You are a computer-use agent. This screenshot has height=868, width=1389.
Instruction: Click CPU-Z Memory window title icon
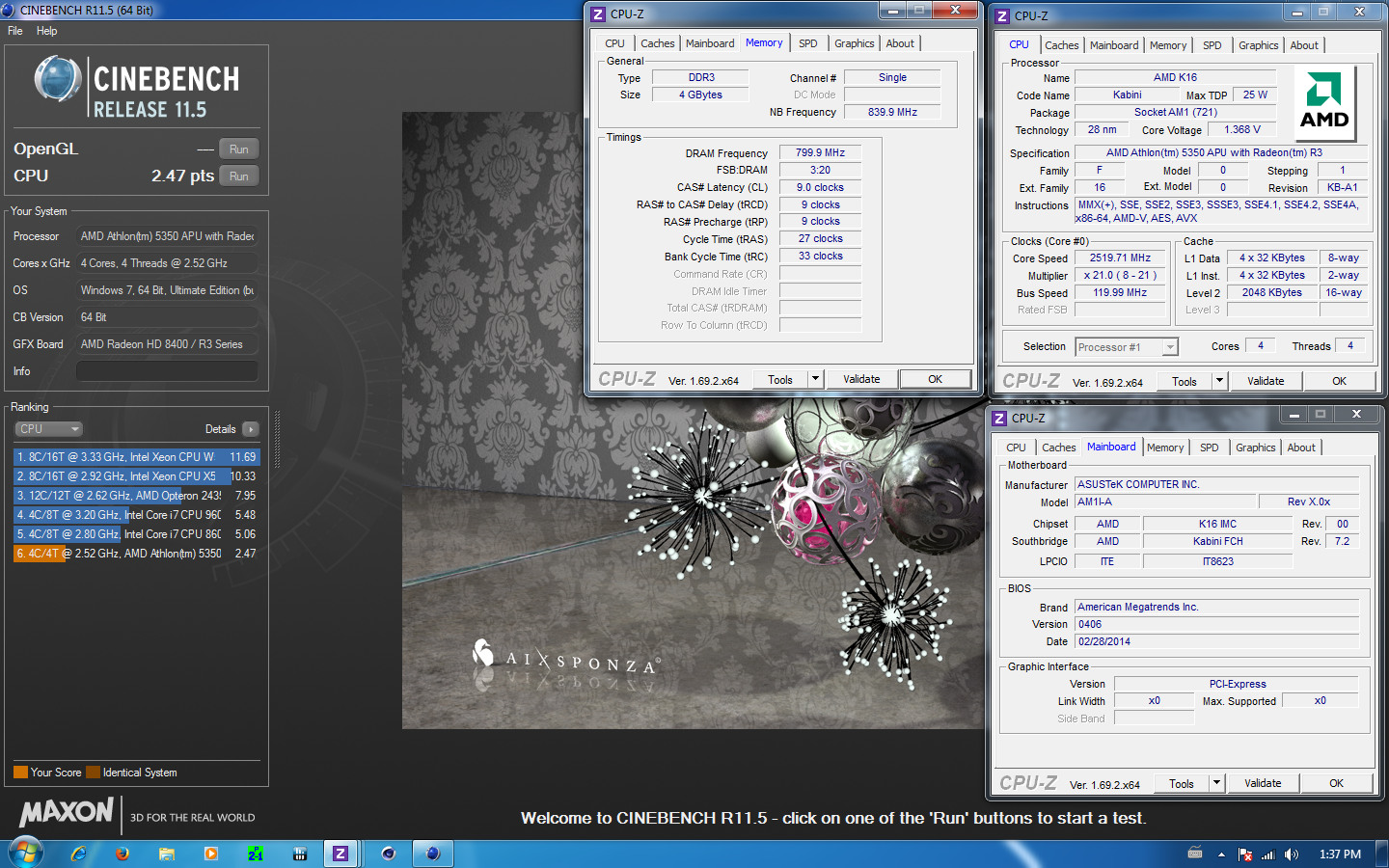coord(598,14)
